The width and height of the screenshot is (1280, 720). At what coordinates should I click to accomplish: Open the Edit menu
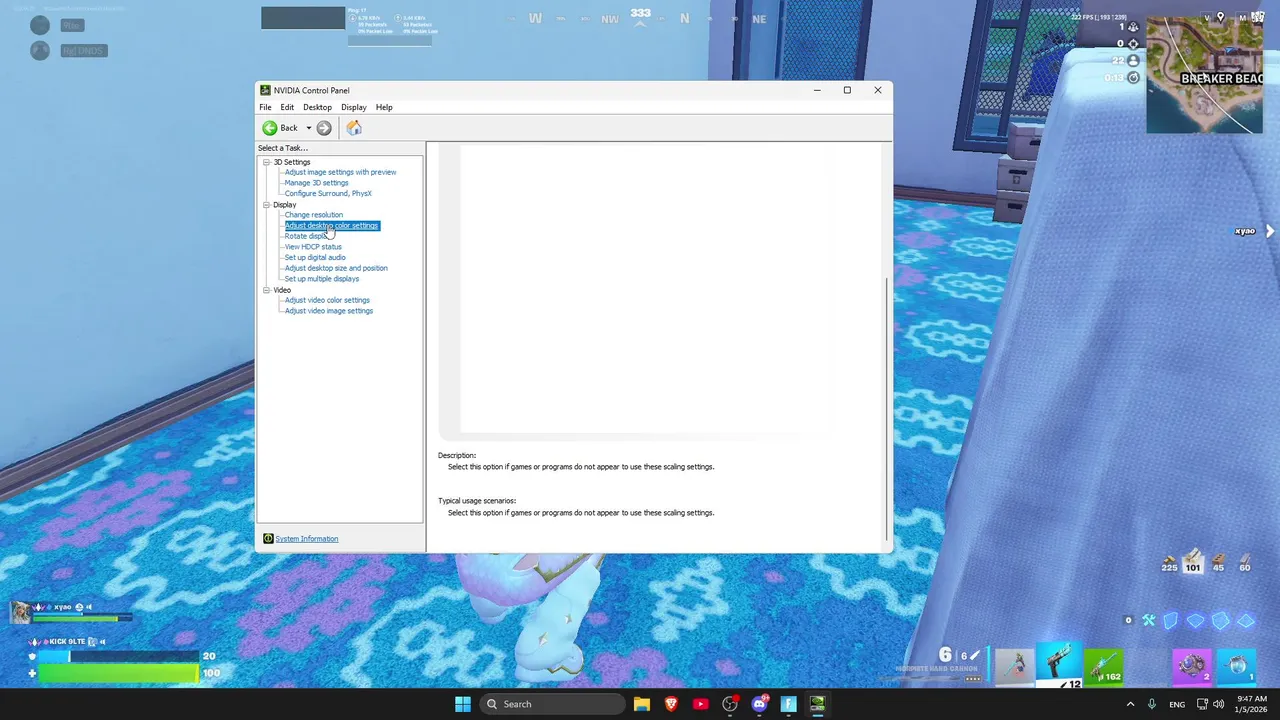(287, 107)
